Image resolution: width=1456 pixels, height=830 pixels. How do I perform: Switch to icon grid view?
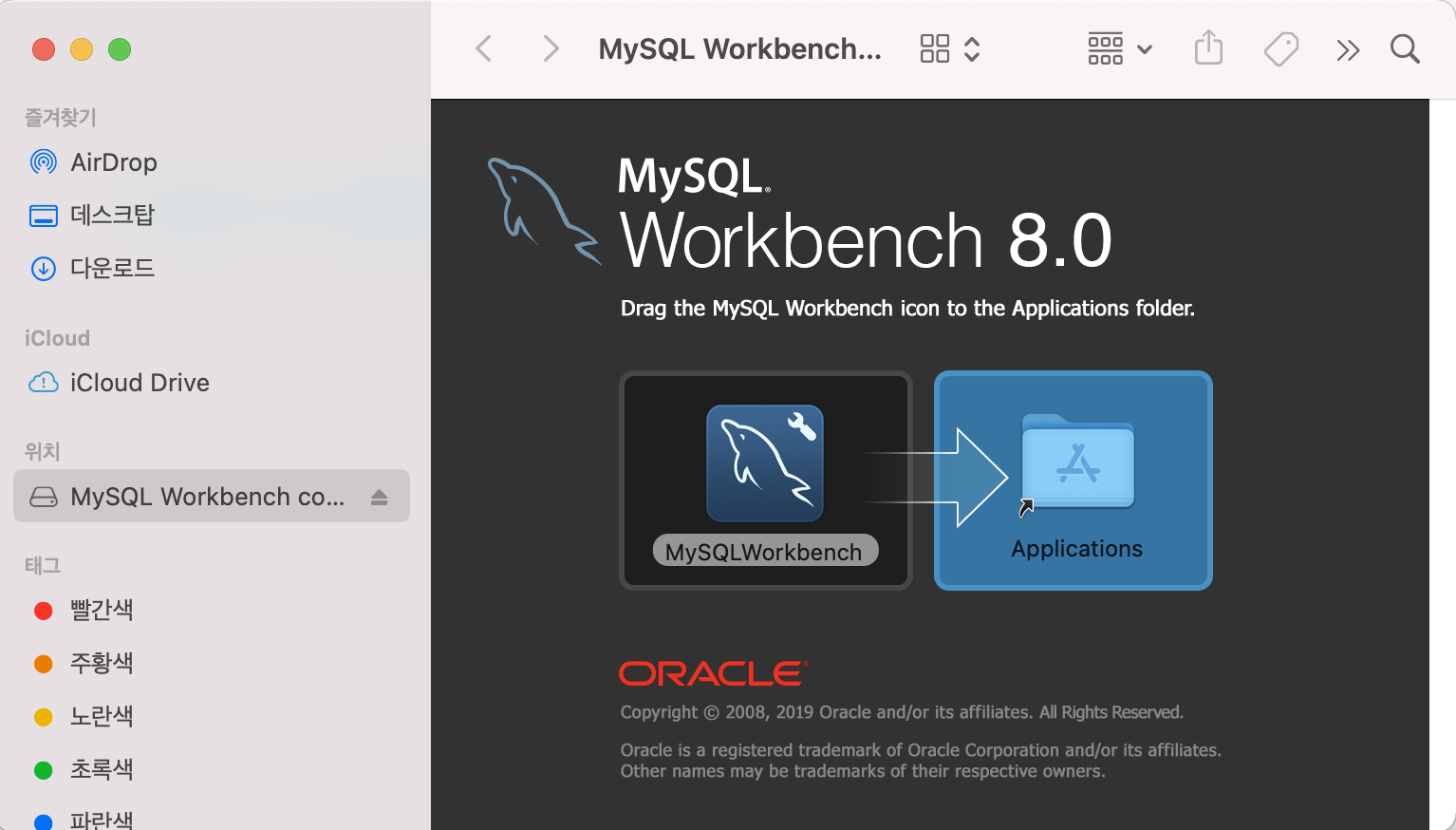(935, 48)
